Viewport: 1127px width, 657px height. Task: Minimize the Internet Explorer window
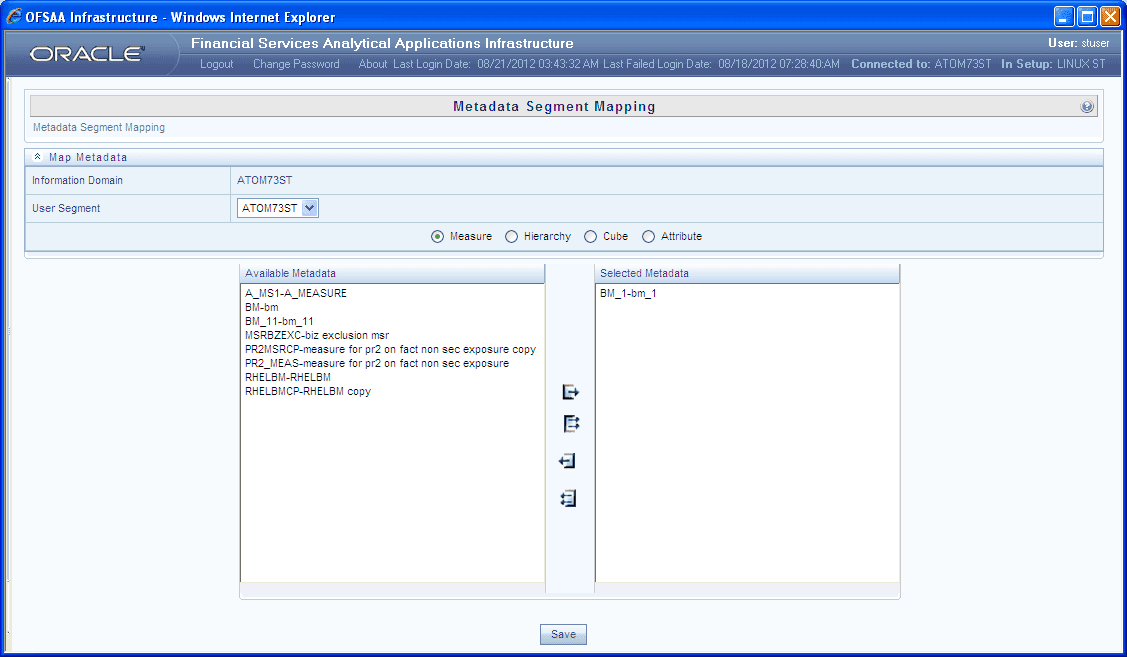(1064, 17)
